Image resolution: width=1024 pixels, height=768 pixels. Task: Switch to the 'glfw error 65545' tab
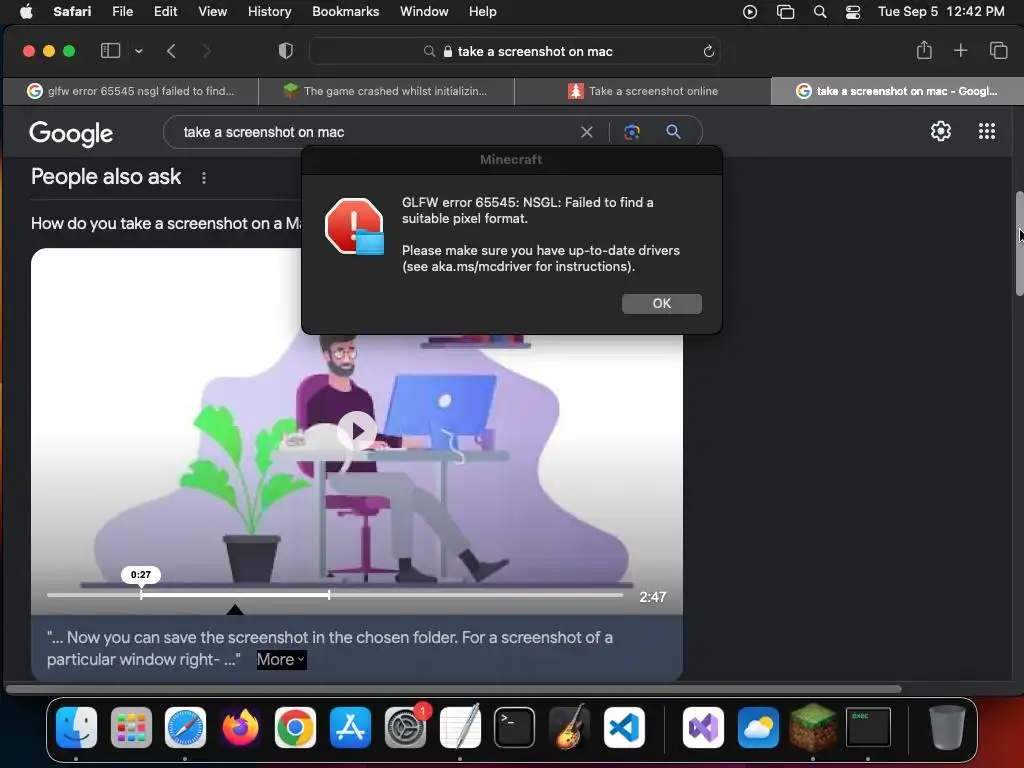click(x=131, y=91)
